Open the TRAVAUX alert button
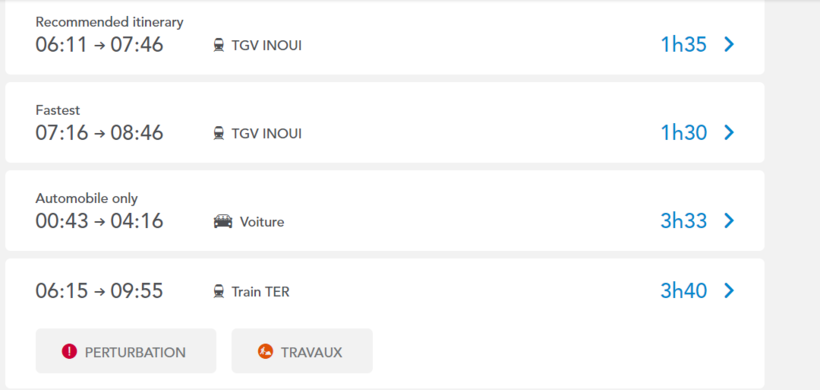This screenshot has height=390, width=820. point(302,351)
